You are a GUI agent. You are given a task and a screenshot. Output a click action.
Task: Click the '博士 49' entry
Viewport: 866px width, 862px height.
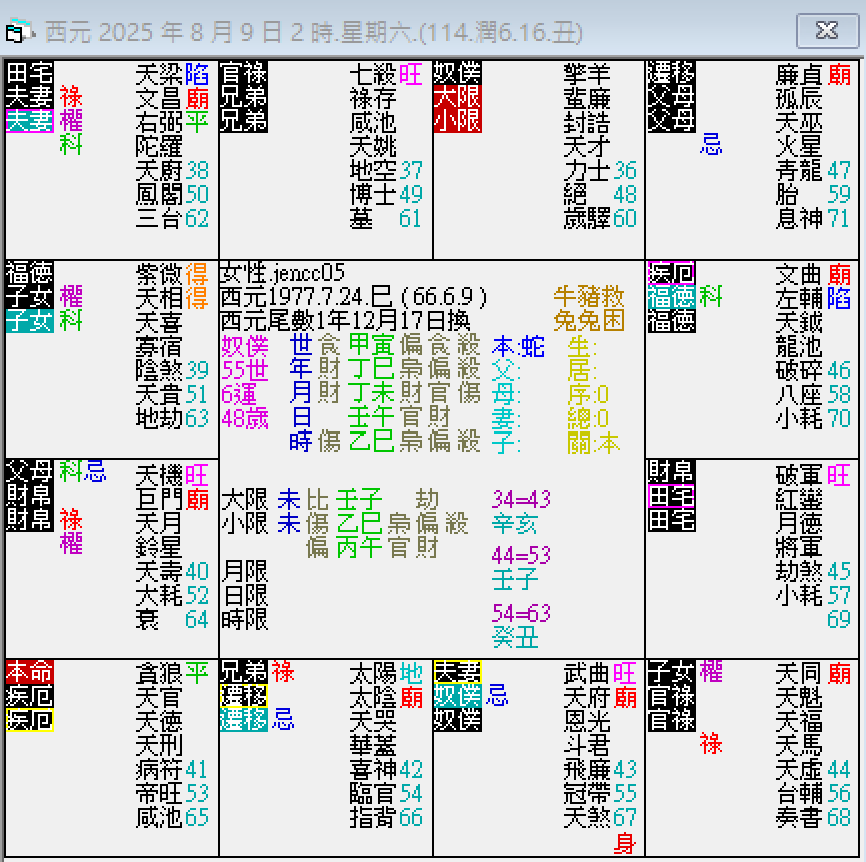coord(386,194)
